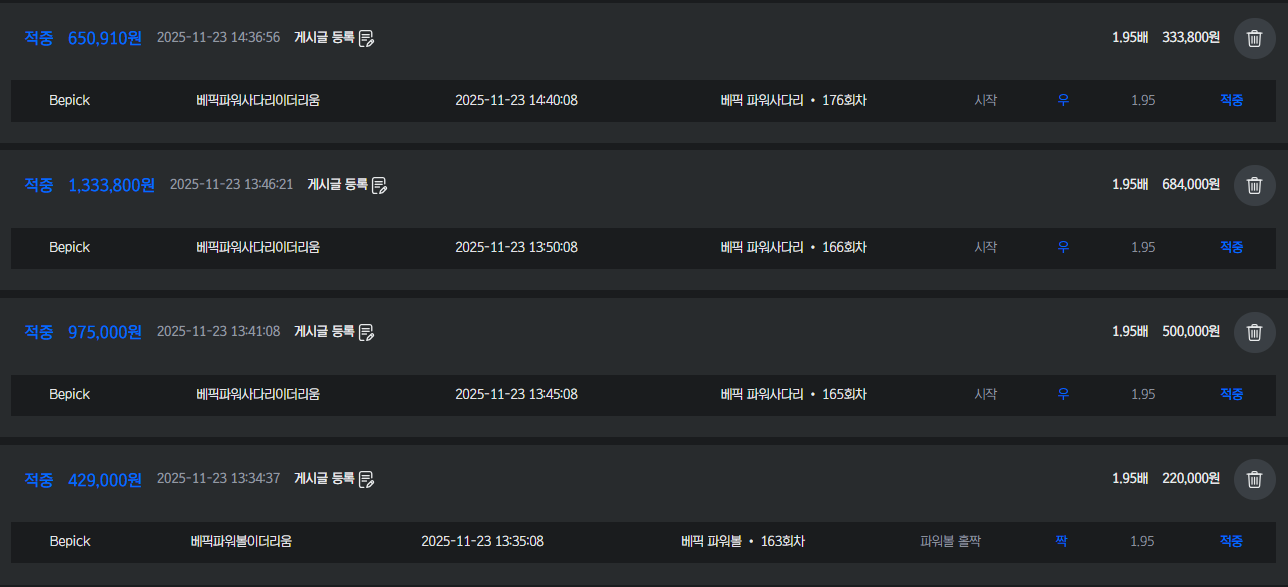1288x587 pixels.
Task: Click 게시글 등록 text on 14:36:56 bet
Action: 324,38
